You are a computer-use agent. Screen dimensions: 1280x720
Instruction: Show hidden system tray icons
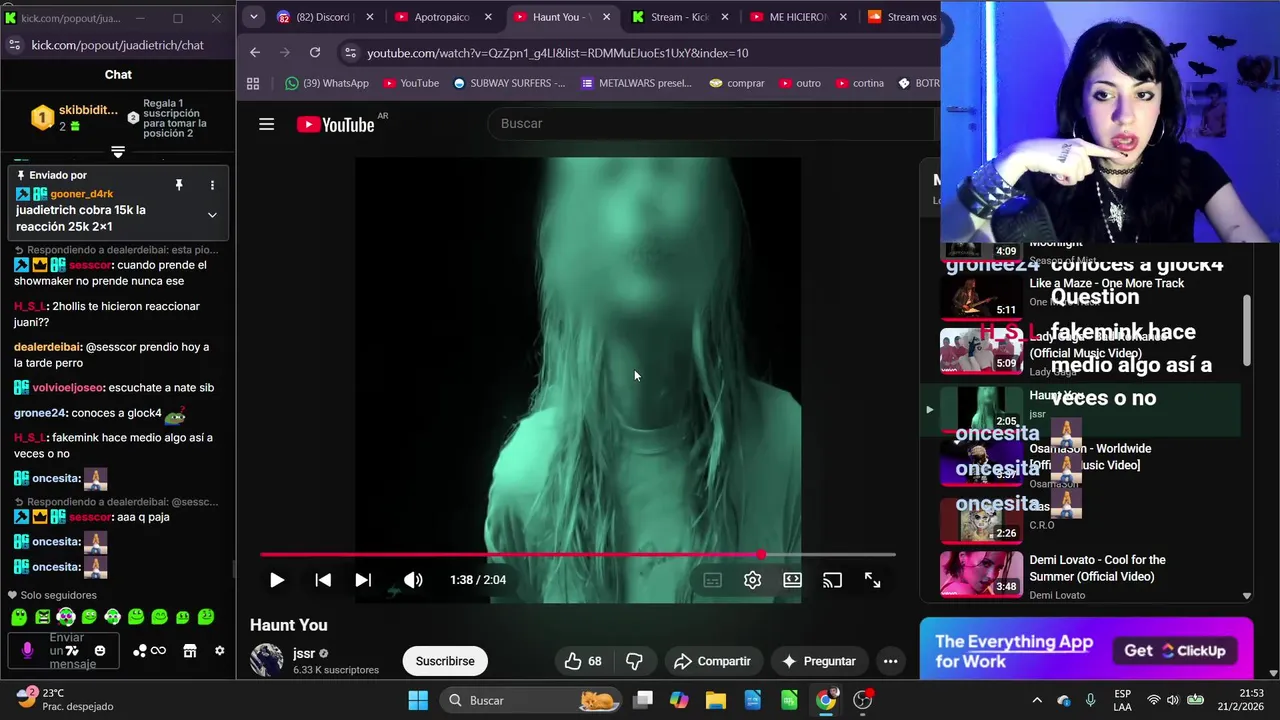click(1037, 700)
